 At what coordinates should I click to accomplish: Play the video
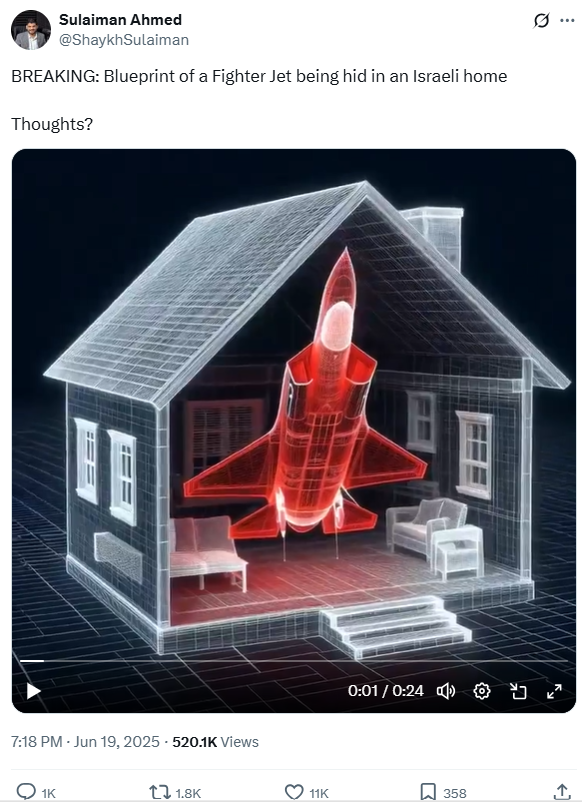33,691
